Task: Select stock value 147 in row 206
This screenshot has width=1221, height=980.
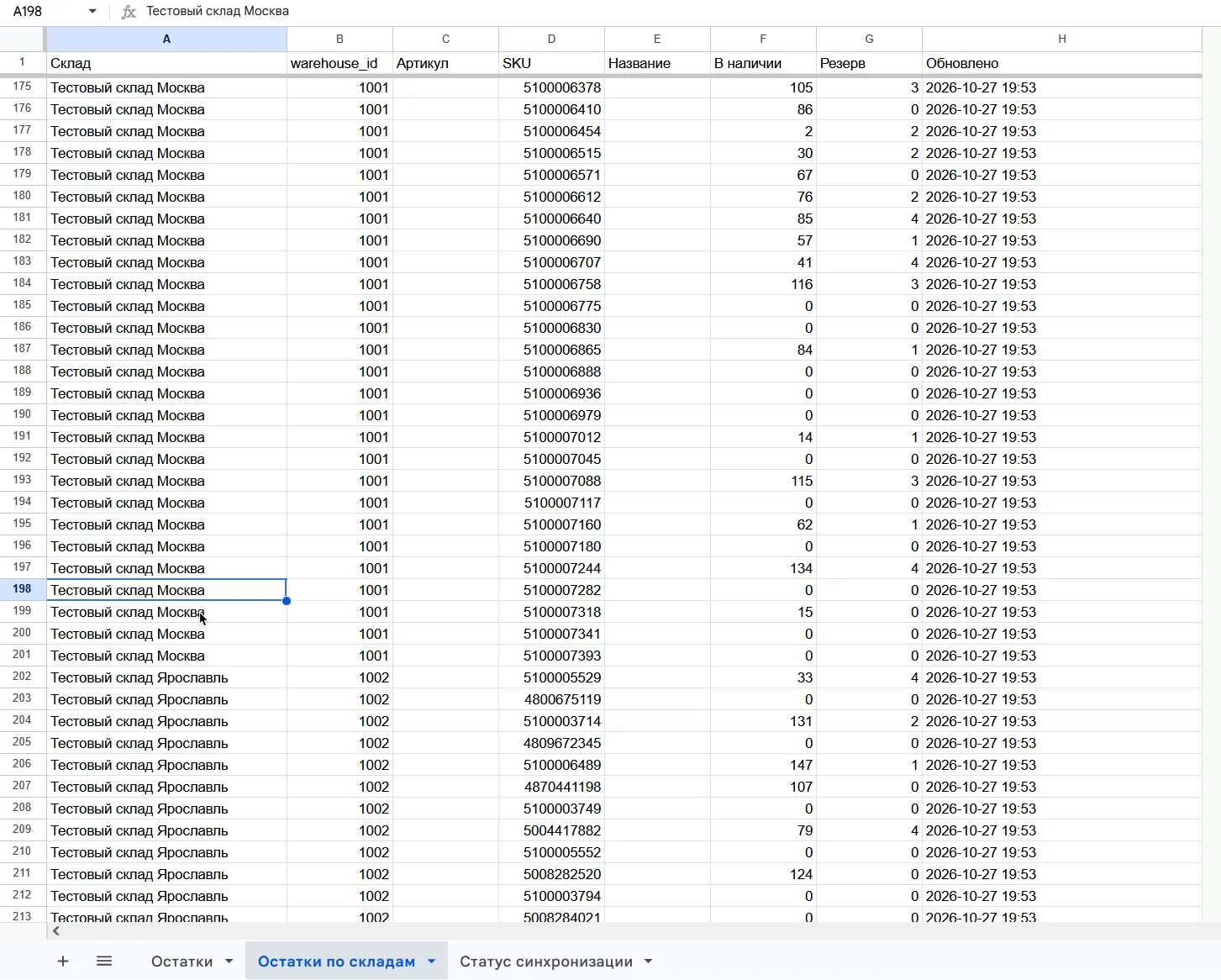Action: (763, 765)
